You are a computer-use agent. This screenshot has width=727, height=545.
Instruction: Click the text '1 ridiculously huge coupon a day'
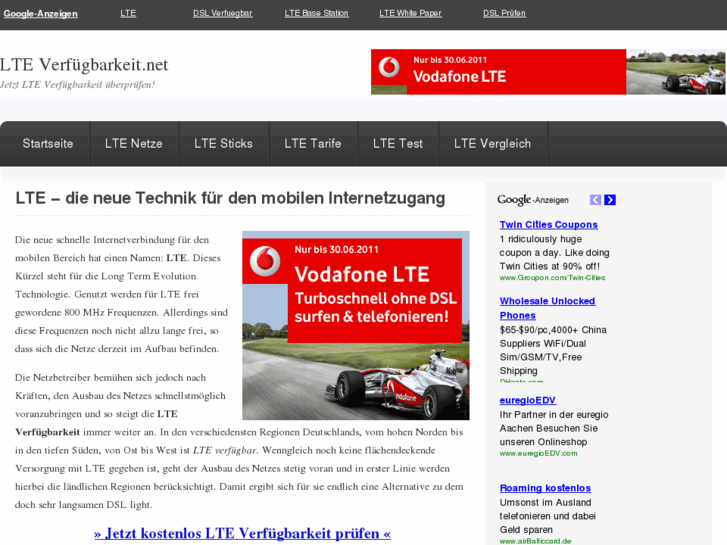pyautogui.click(x=554, y=246)
